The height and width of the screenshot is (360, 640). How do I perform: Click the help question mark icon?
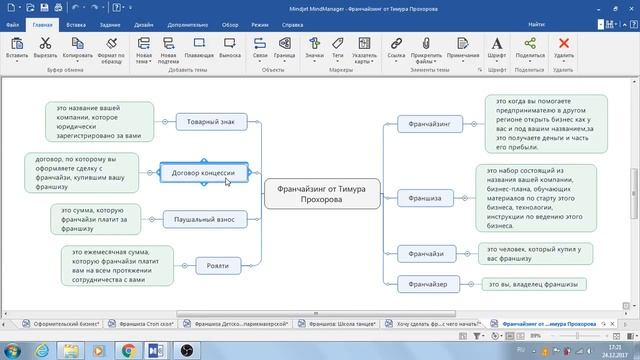coord(117,7)
